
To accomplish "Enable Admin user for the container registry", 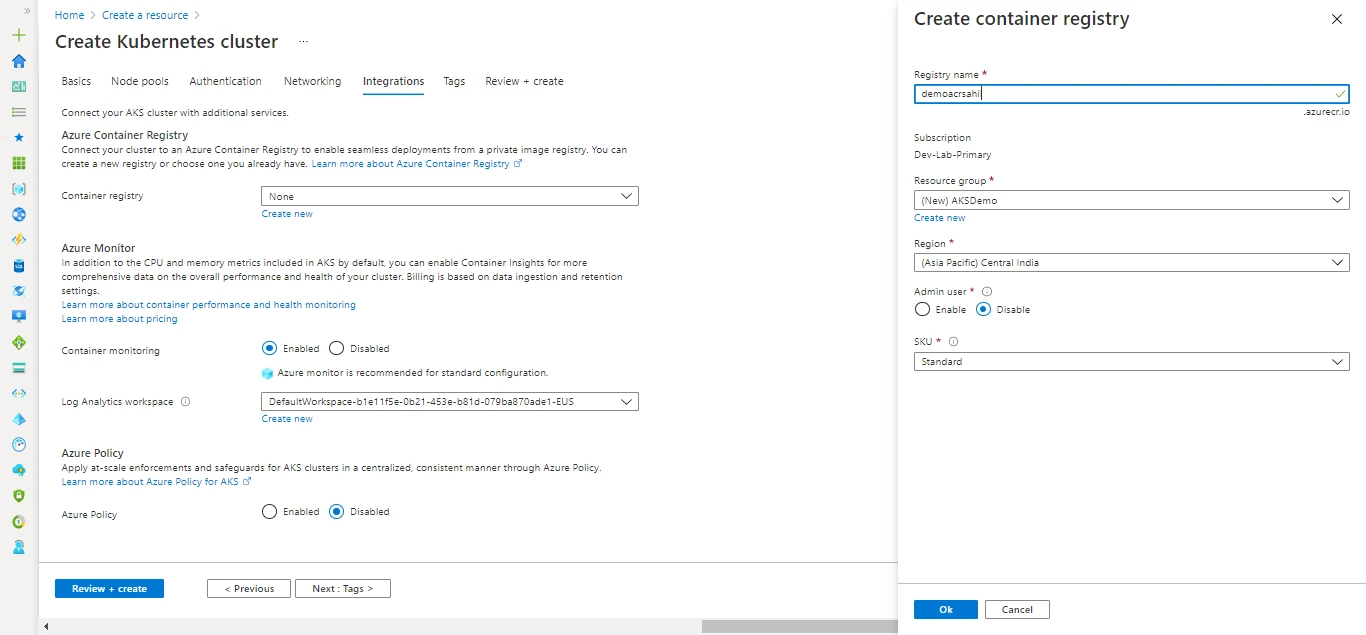I will click(921, 309).
